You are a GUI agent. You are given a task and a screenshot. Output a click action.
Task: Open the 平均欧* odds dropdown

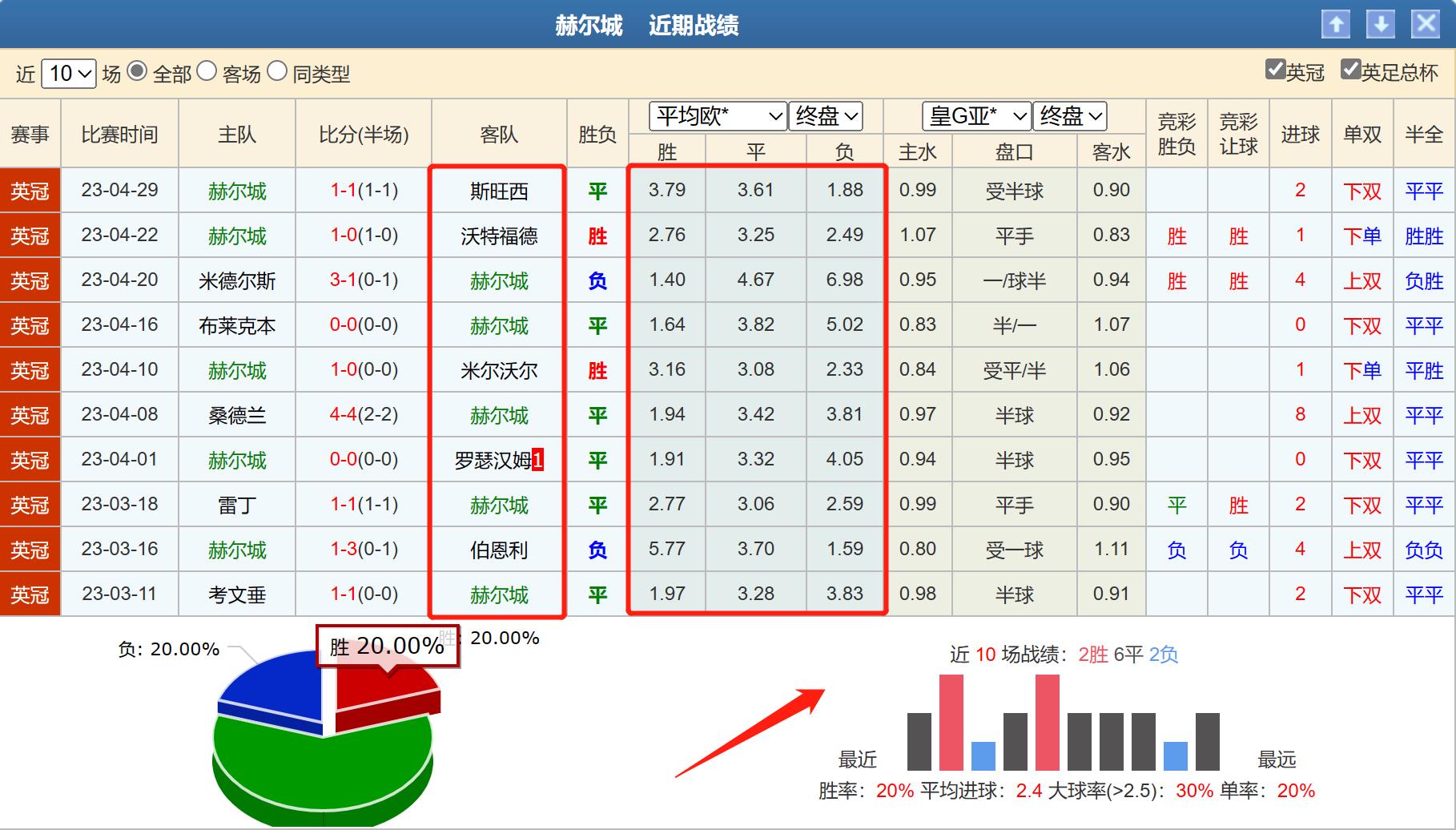coord(716,116)
